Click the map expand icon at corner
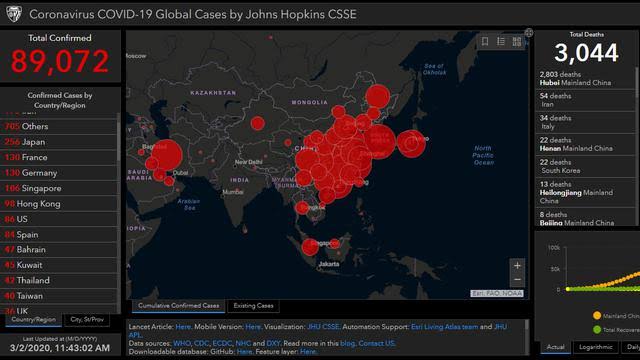640x360 pixels. 529,33
